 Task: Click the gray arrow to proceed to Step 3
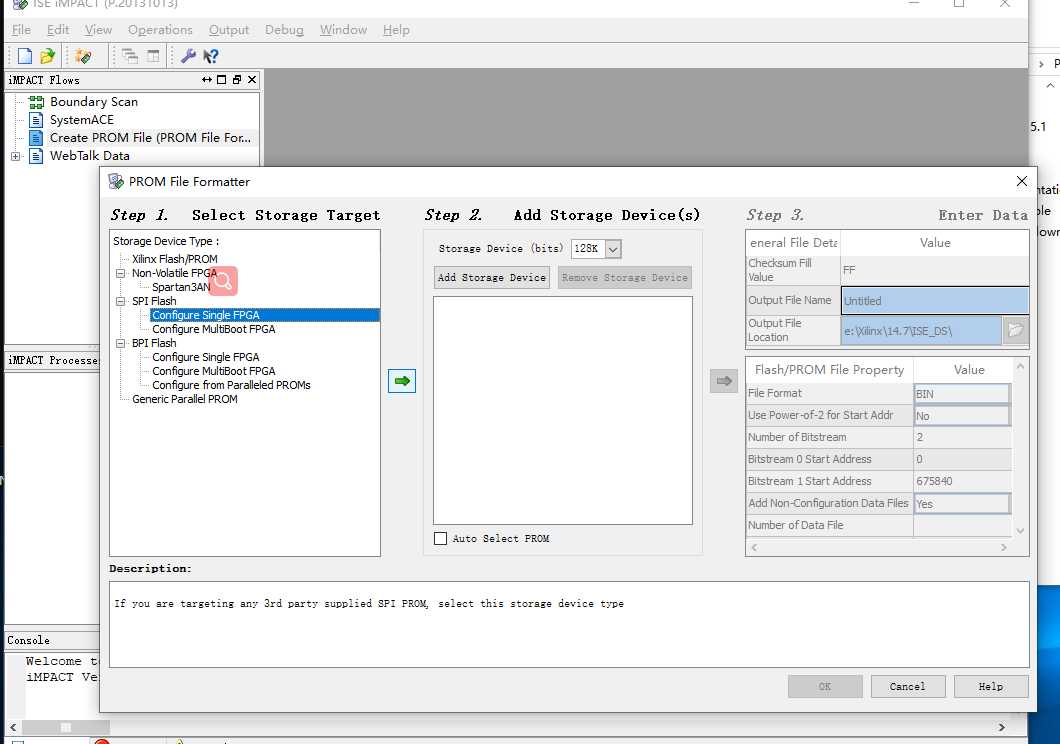(x=723, y=381)
